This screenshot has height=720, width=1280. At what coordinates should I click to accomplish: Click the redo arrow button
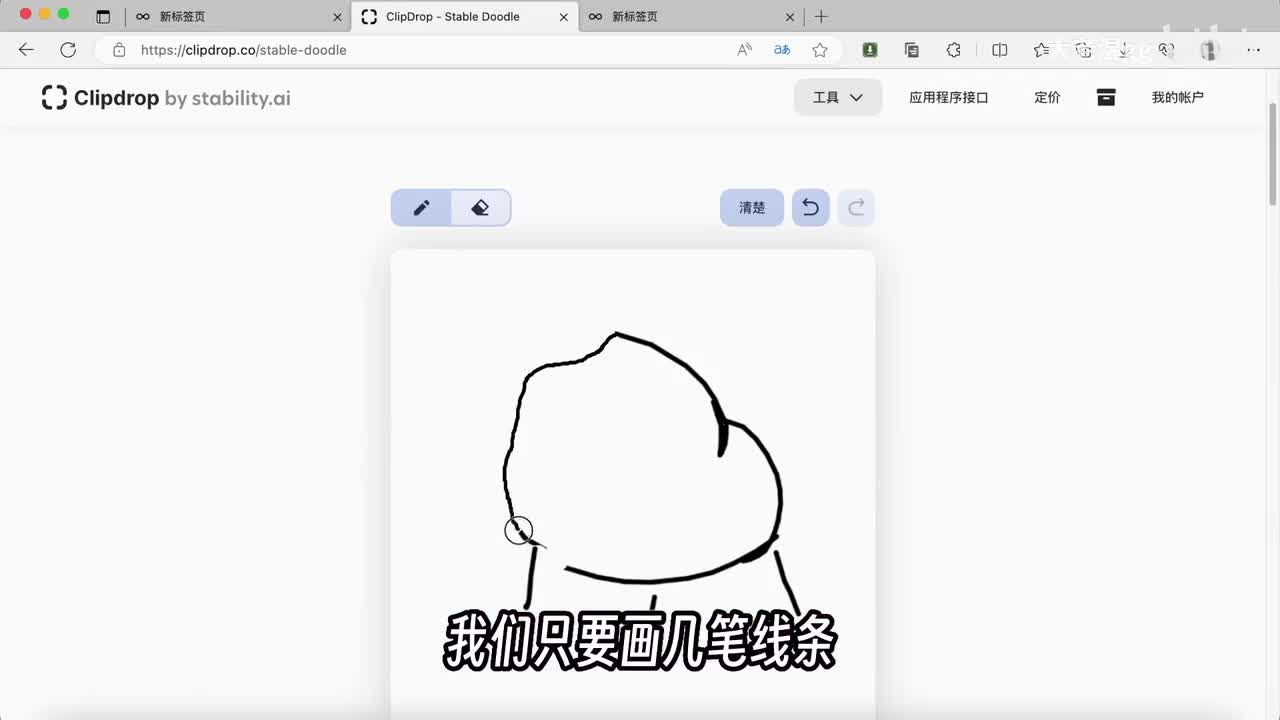coord(856,208)
